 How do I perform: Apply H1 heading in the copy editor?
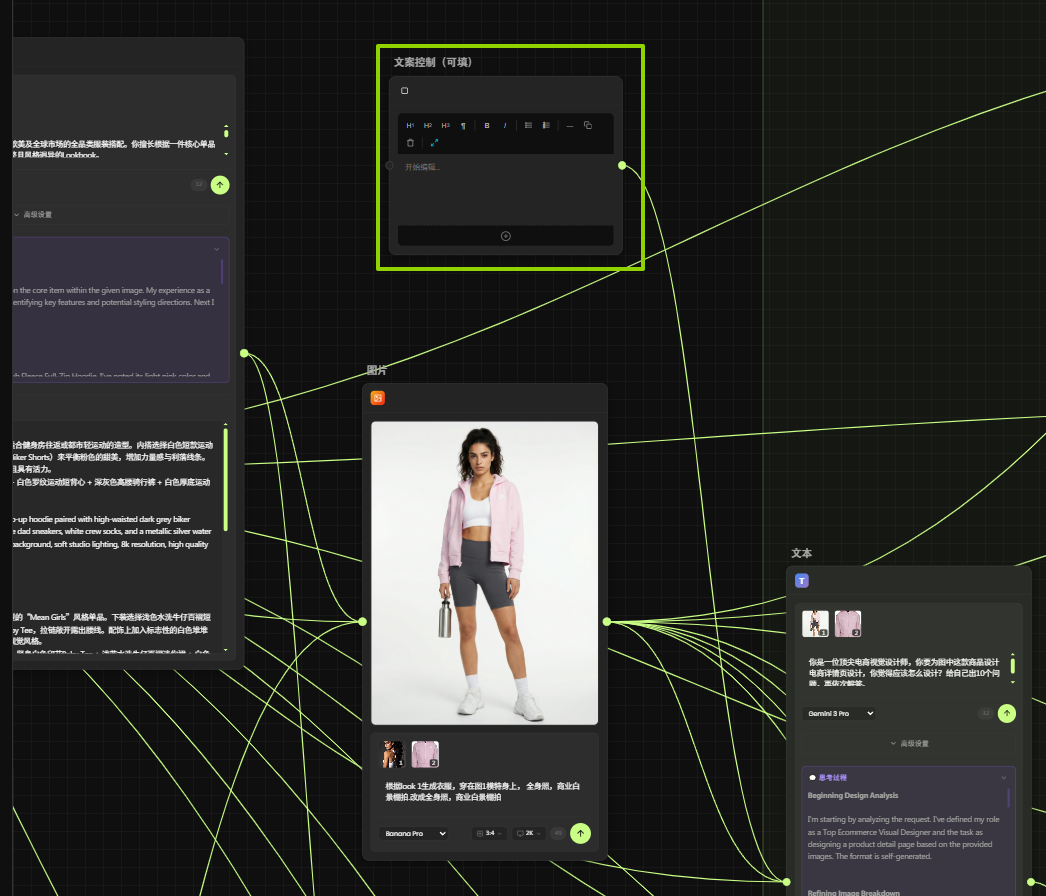coord(410,126)
